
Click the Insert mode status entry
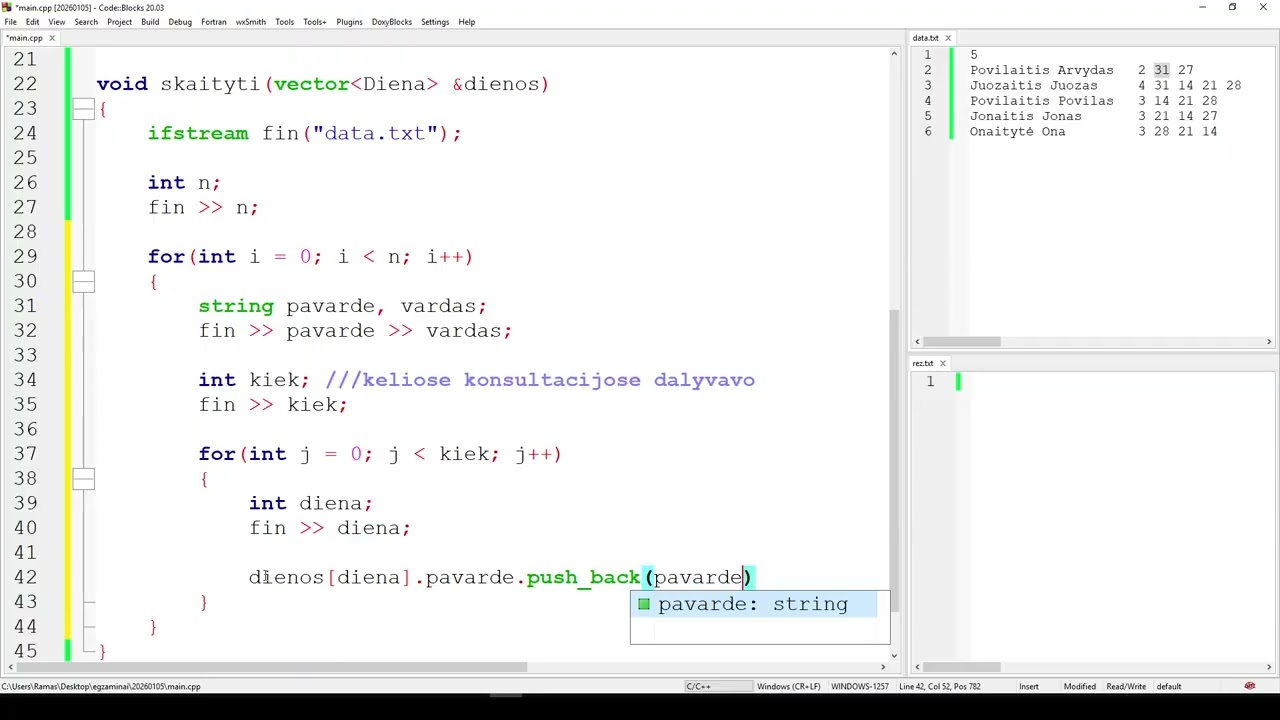click(x=1028, y=686)
